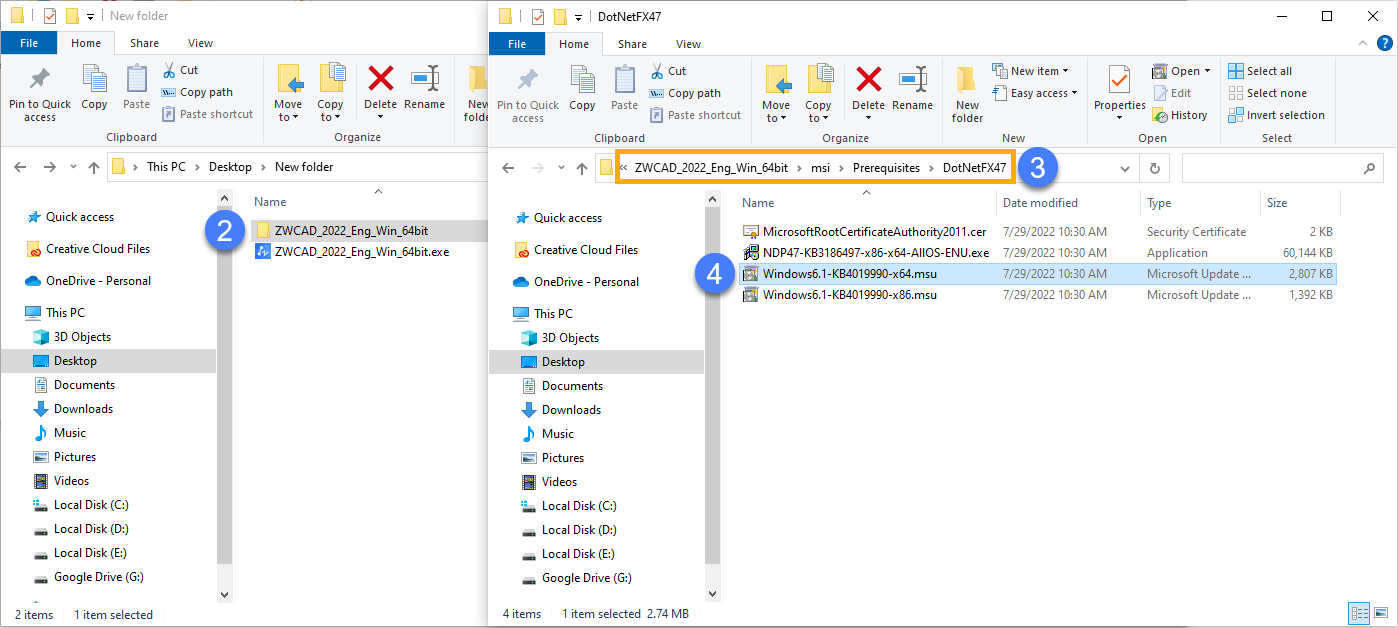Image resolution: width=1398 pixels, height=628 pixels.
Task: Refresh the DotNetFX47 folder view
Action: [1155, 169]
